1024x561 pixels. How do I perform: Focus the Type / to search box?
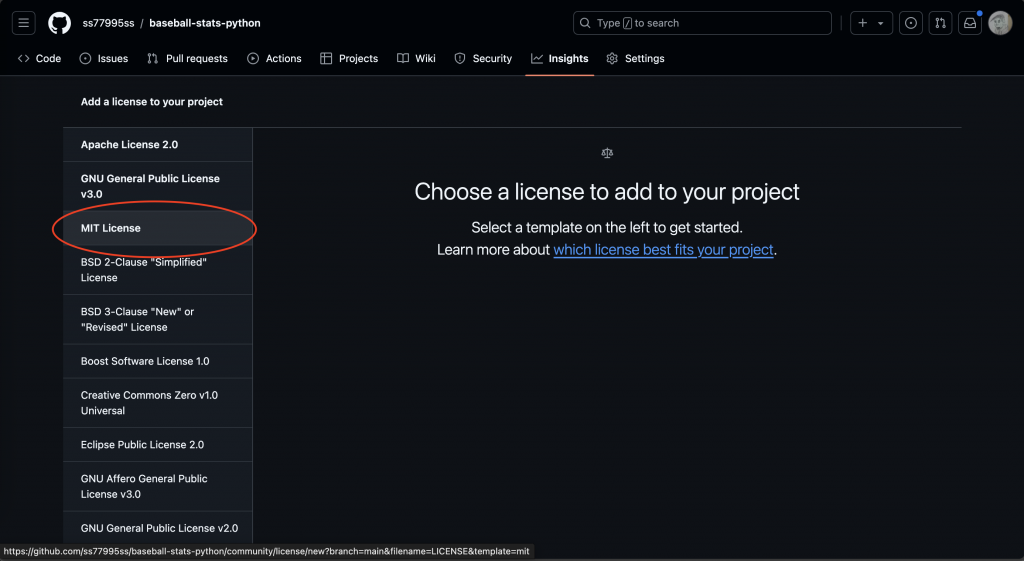click(702, 23)
